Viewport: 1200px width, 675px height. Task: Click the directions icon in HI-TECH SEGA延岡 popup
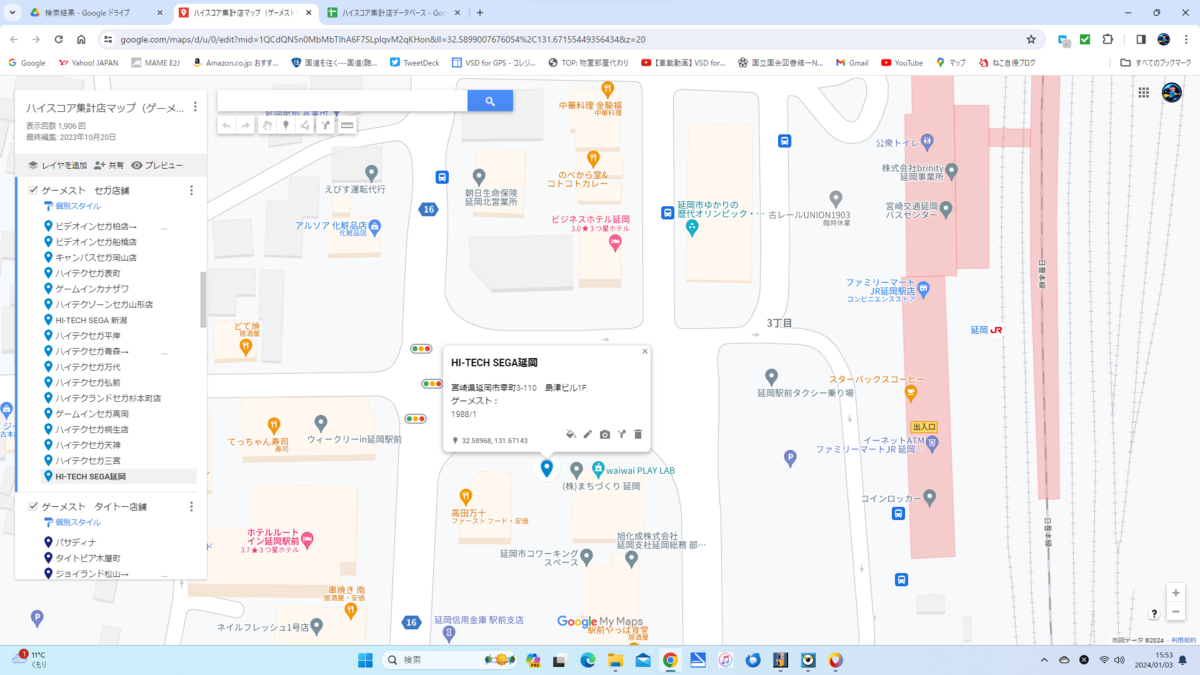[x=621, y=435]
